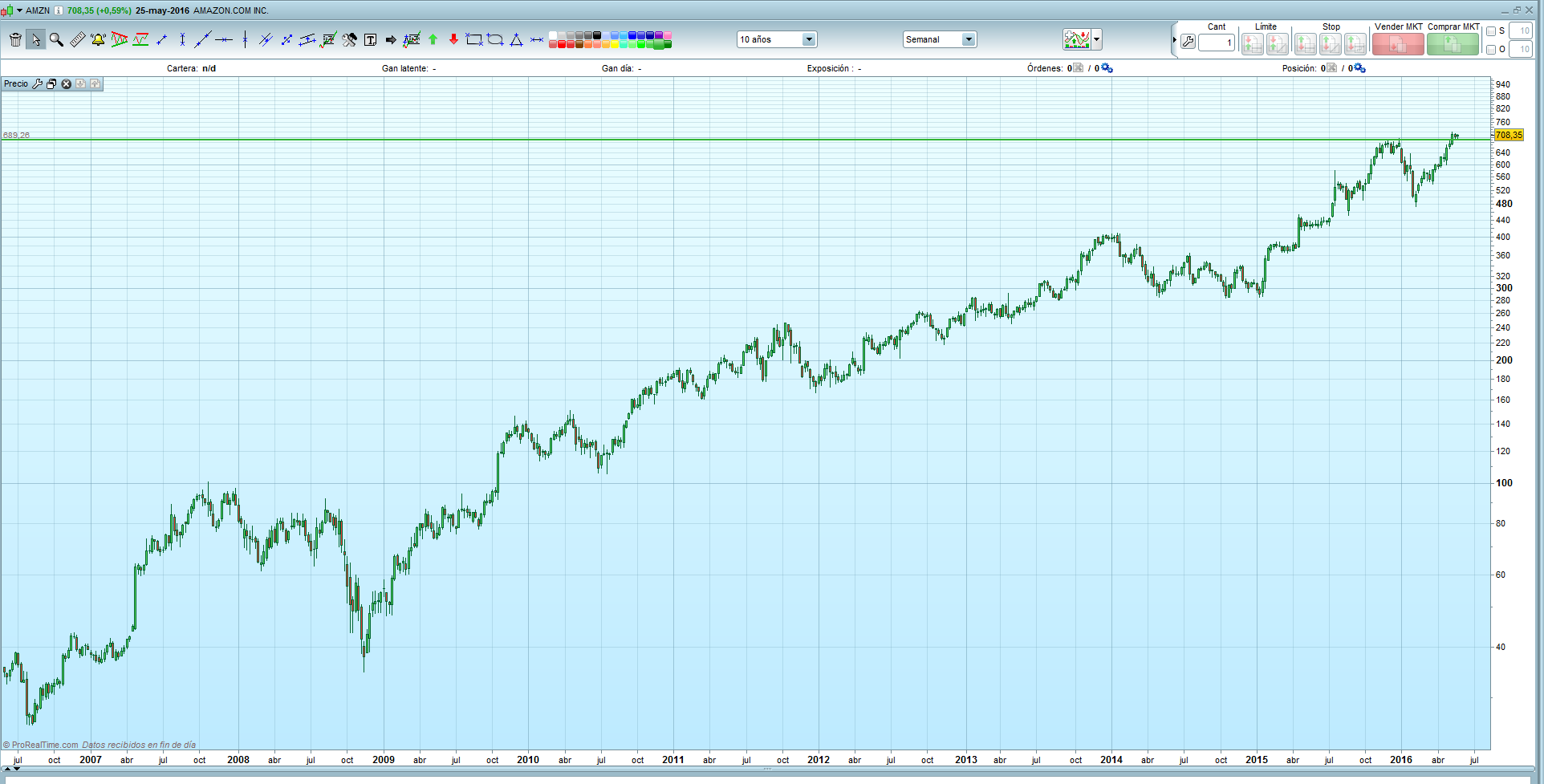The width and height of the screenshot is (1544, 784).
Task: Select the zoom magnifier tool
Action: pyautogui.click(x=56, y=39)
